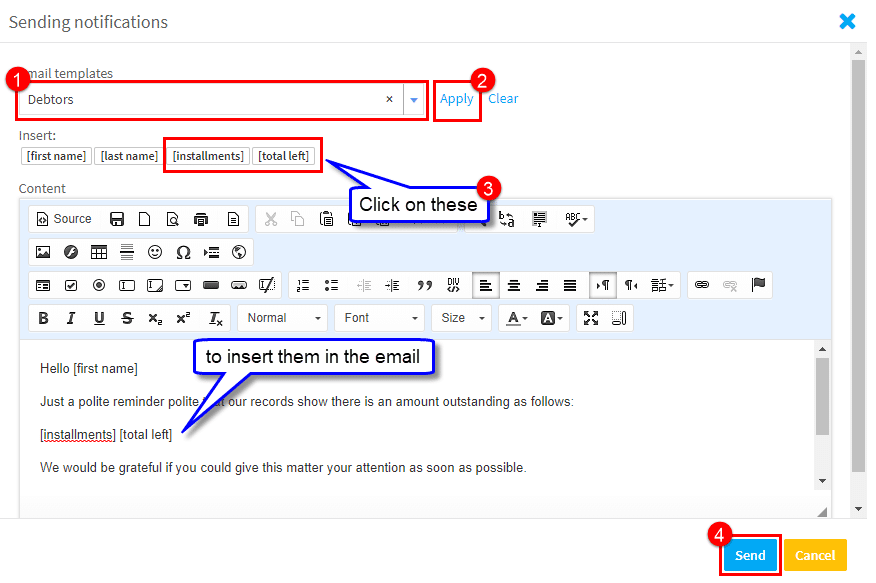
Task: Insert special character using Omega icon
Action: point(183,252)
